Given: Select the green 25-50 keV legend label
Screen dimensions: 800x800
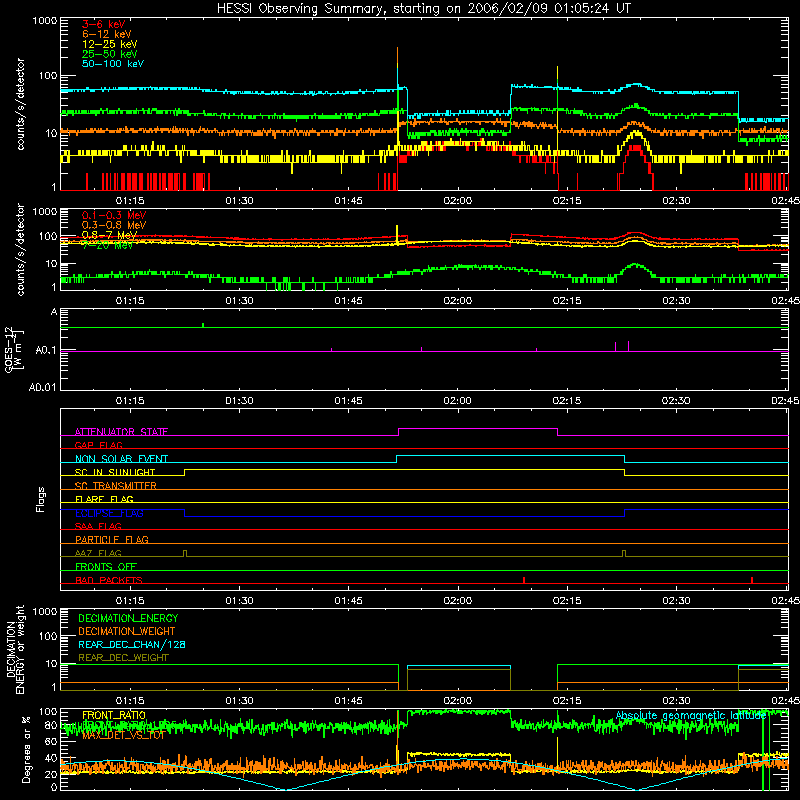Looking at the screenshot, I should click(x=109, y=54).
